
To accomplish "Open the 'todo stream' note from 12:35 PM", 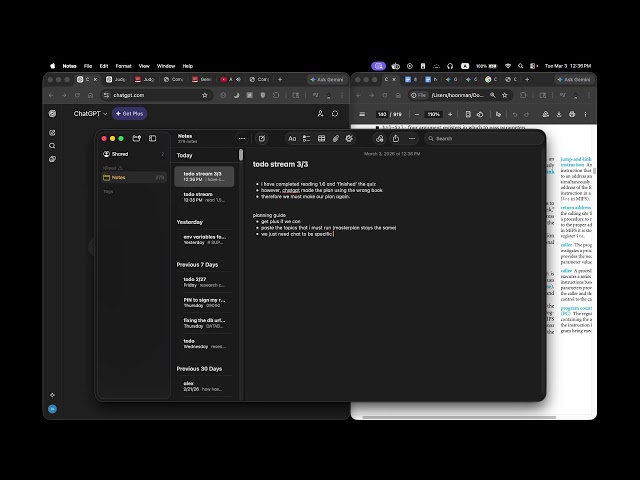I will pyautogui.click(x=204, y=197).
